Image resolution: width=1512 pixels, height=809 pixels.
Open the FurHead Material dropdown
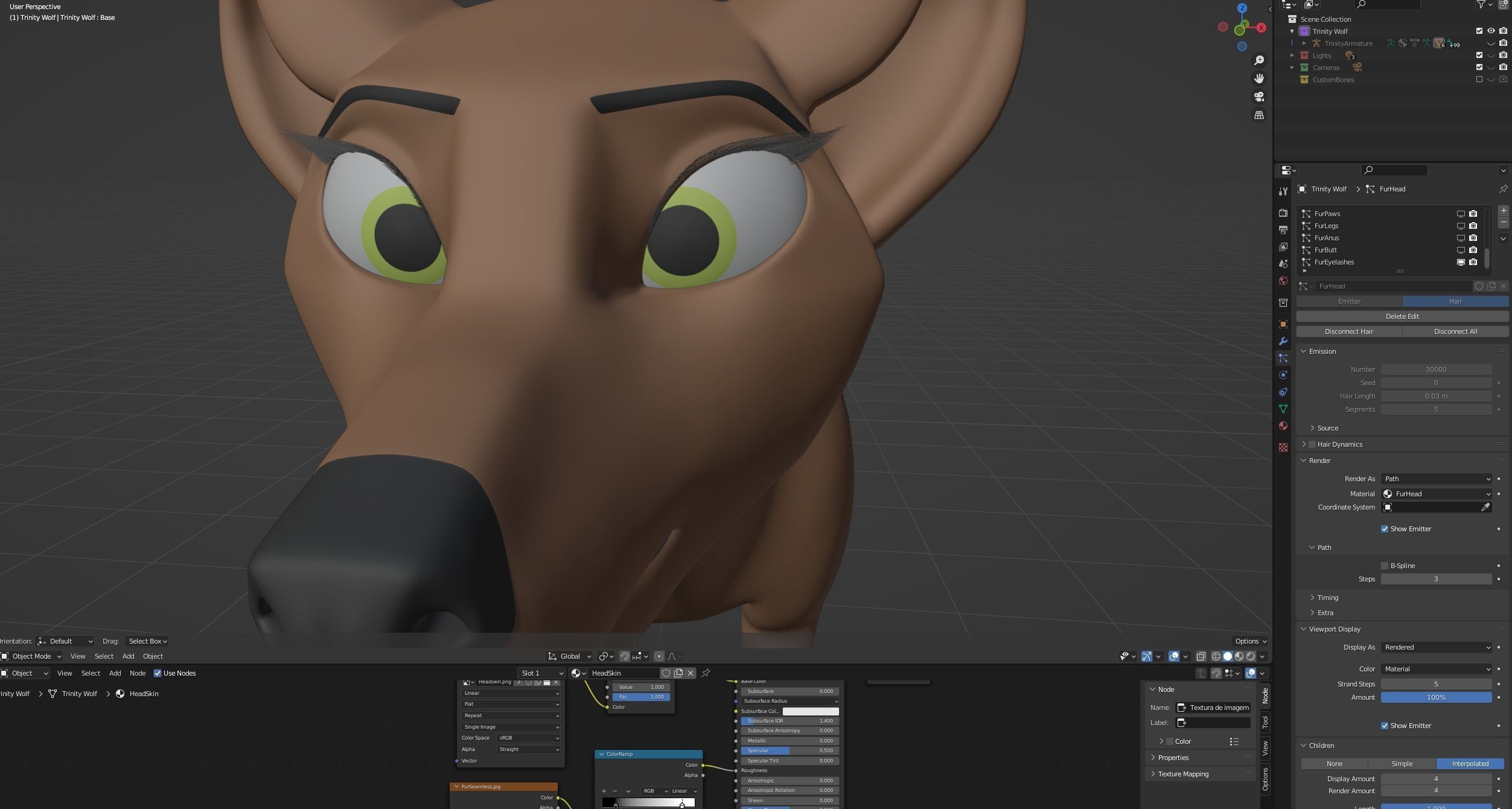[1436, 494]
